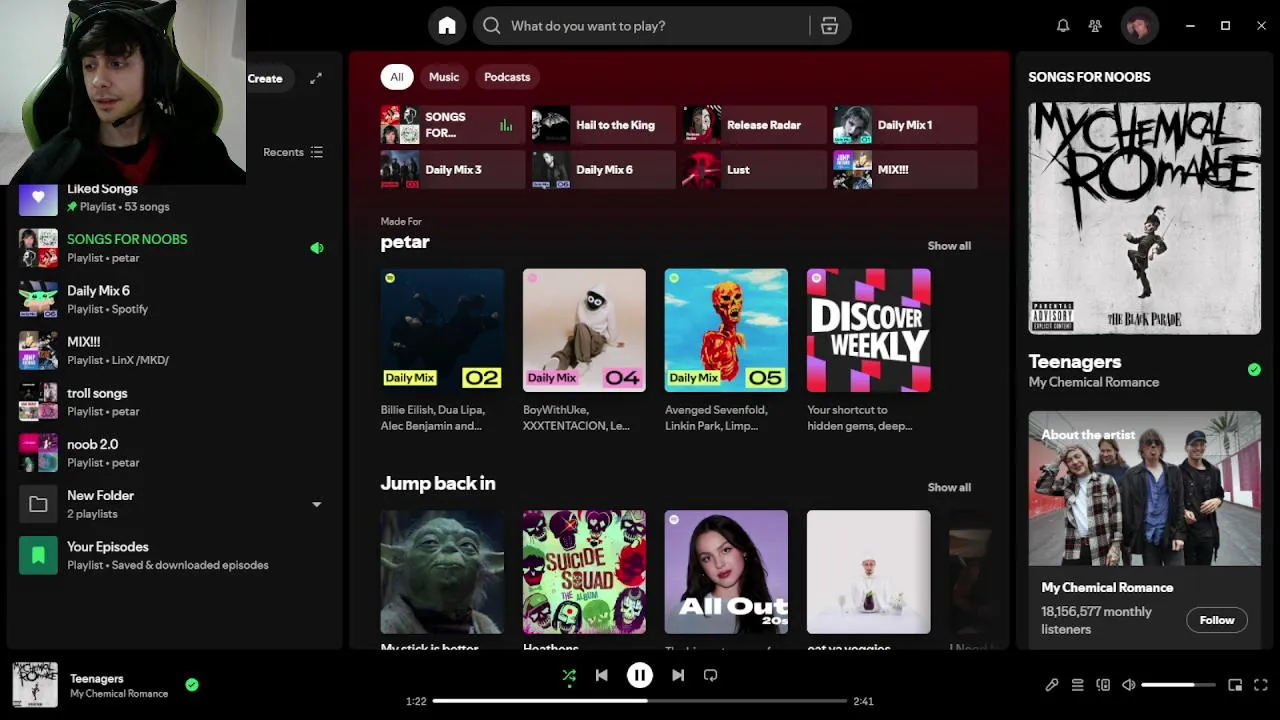Open the Discover Weekly card

coord(868,350)
